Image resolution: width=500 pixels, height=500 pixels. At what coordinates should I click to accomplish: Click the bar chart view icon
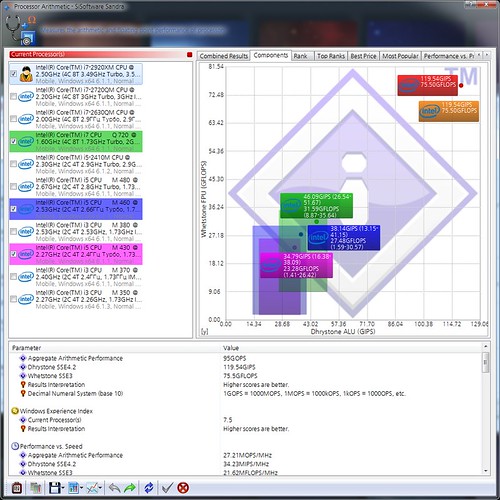point(73,488)
